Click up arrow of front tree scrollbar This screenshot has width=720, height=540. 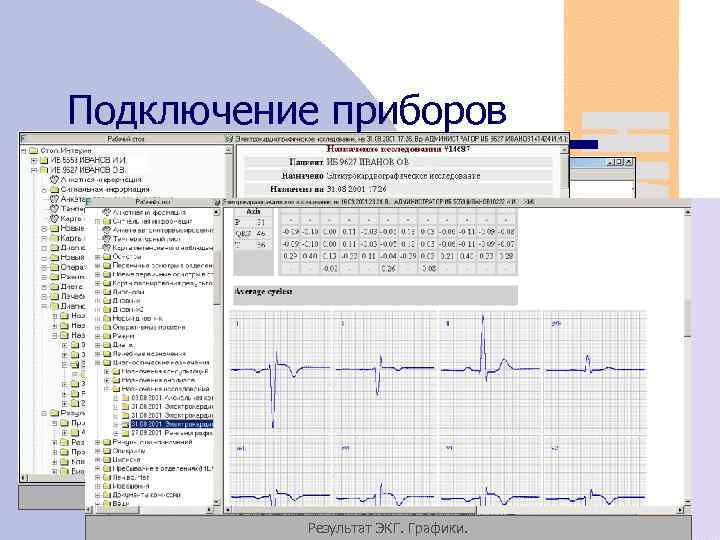click(217, 212)
